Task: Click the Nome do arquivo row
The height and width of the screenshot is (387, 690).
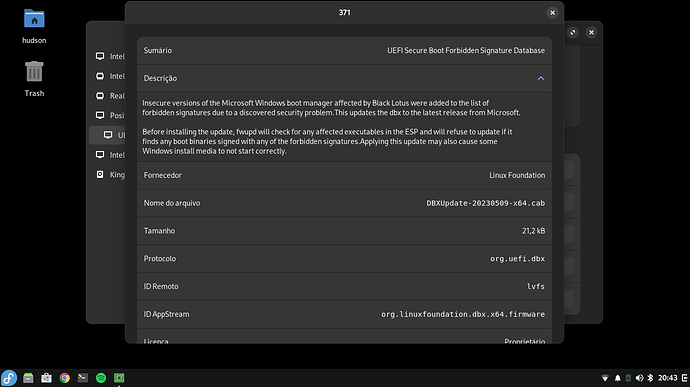Action: pyautogui.click(x=344, y=203)
